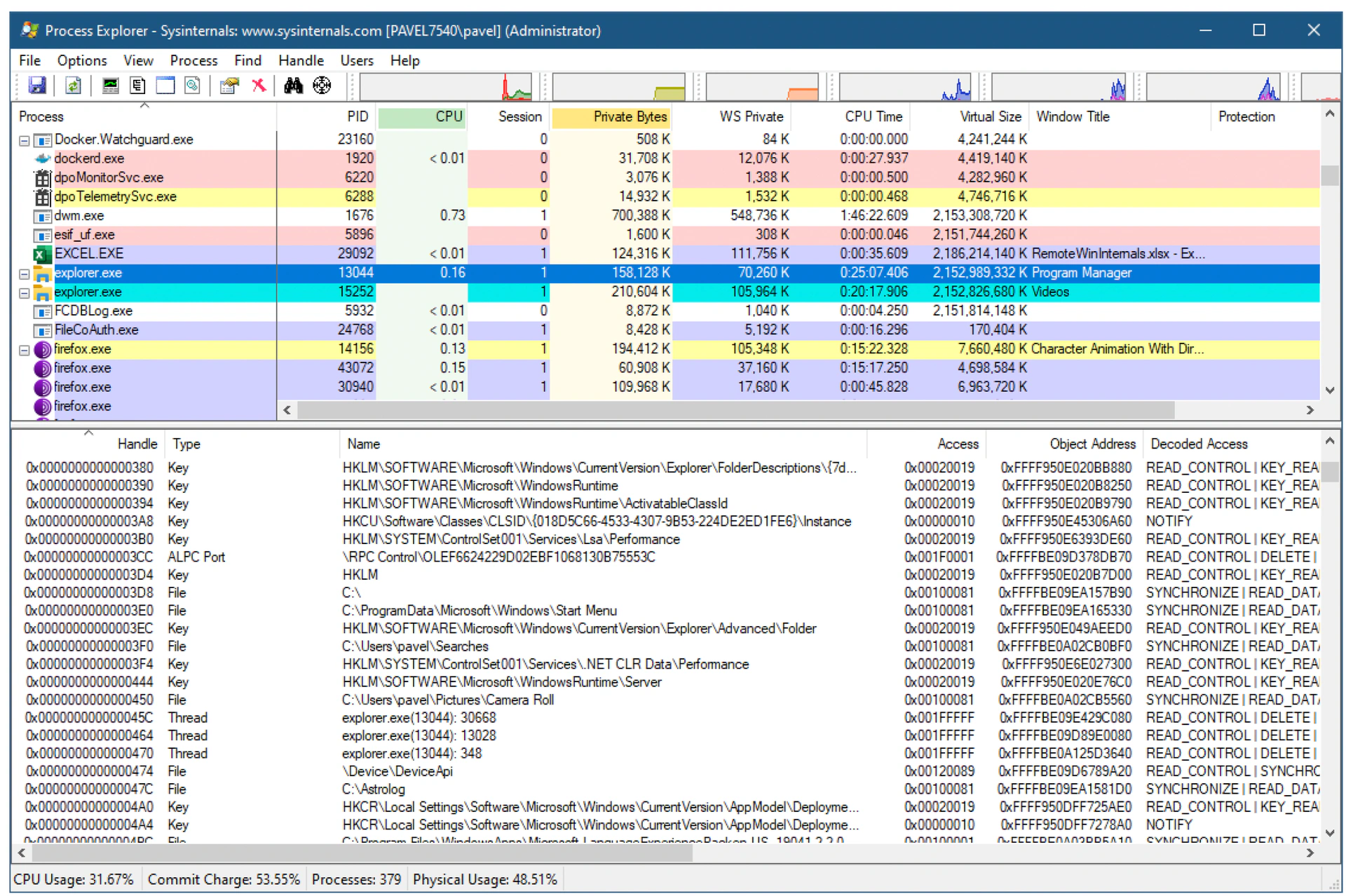The height and width of the screenshot is (896, 1346).
Task: Click the icon beside esif_uf.exe
Action: [x=43, y=235]
